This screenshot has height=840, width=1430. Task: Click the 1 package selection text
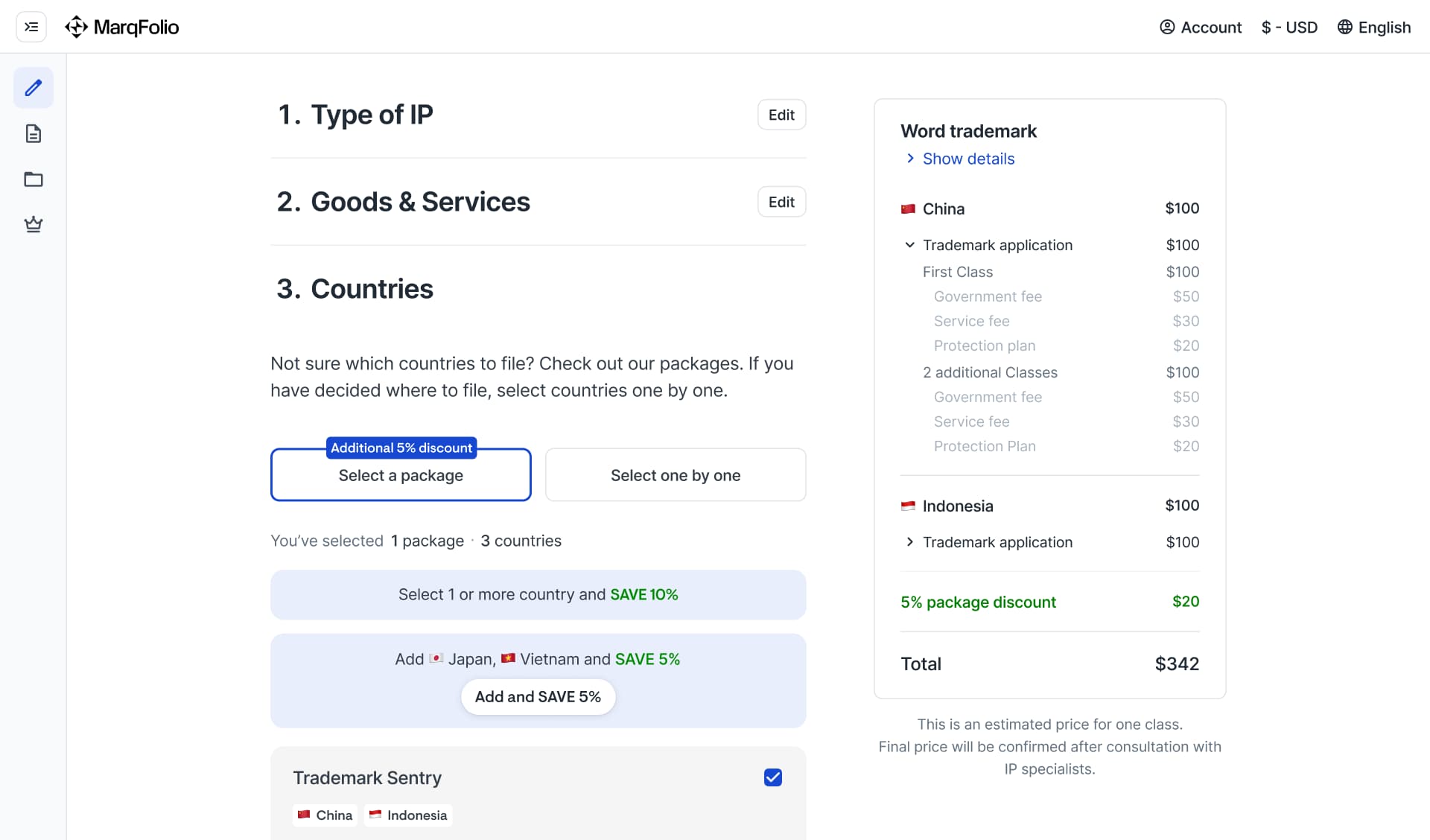[428, 541]
